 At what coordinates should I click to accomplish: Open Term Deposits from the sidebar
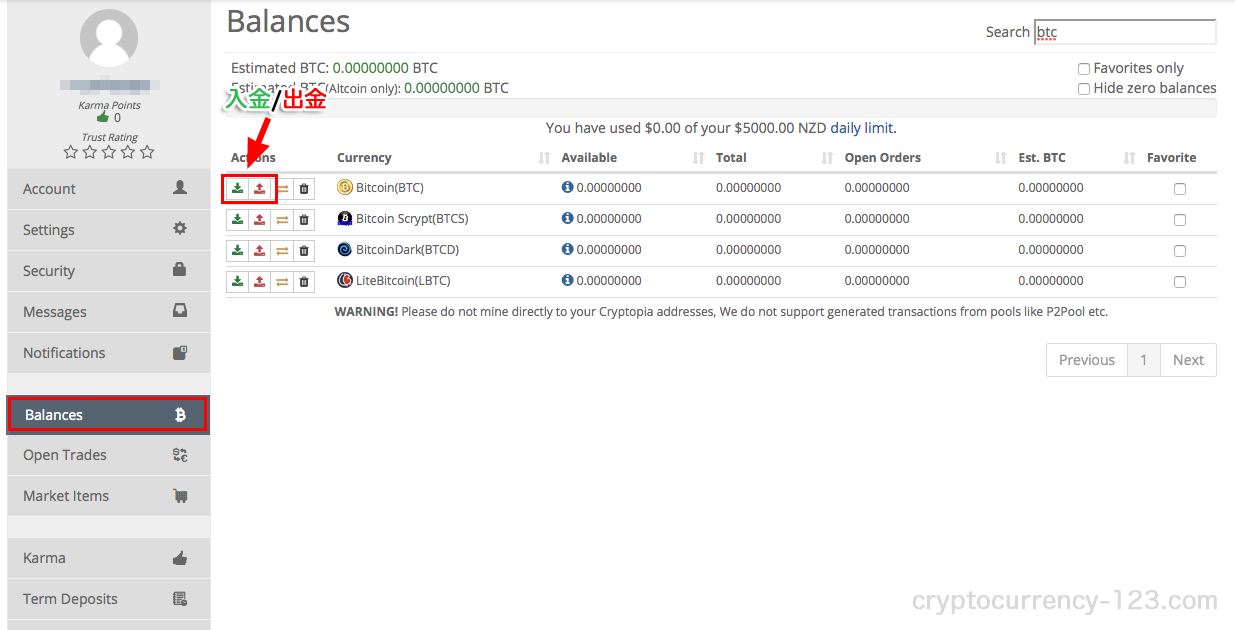tap(108, 599)
